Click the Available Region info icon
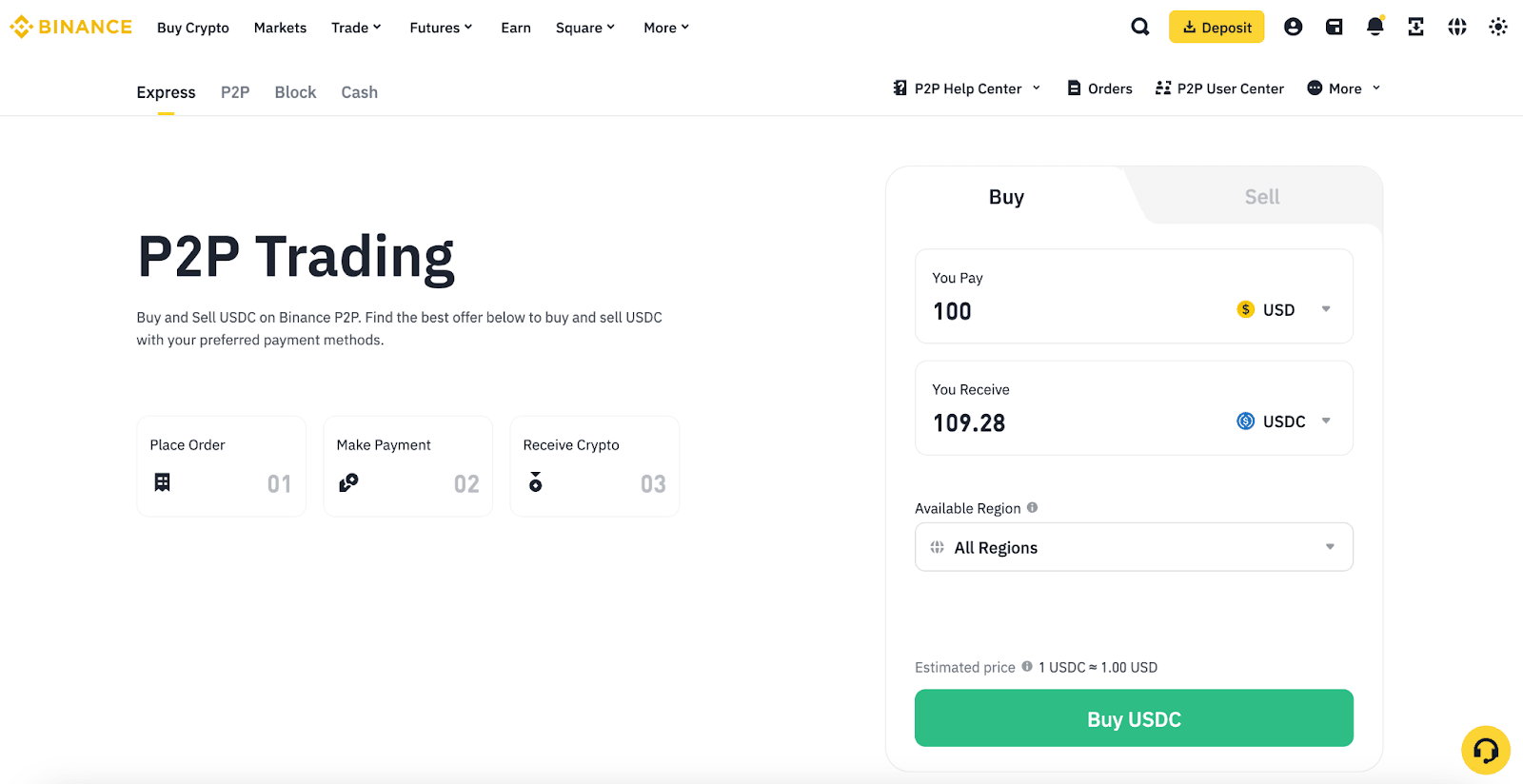This screenshot has height=784, width=1523. 1032,508
